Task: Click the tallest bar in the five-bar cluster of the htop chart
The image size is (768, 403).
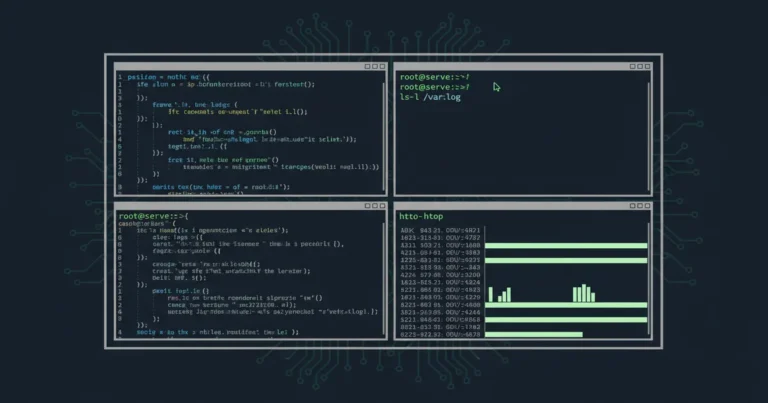Action: click(x=583, y=293)
